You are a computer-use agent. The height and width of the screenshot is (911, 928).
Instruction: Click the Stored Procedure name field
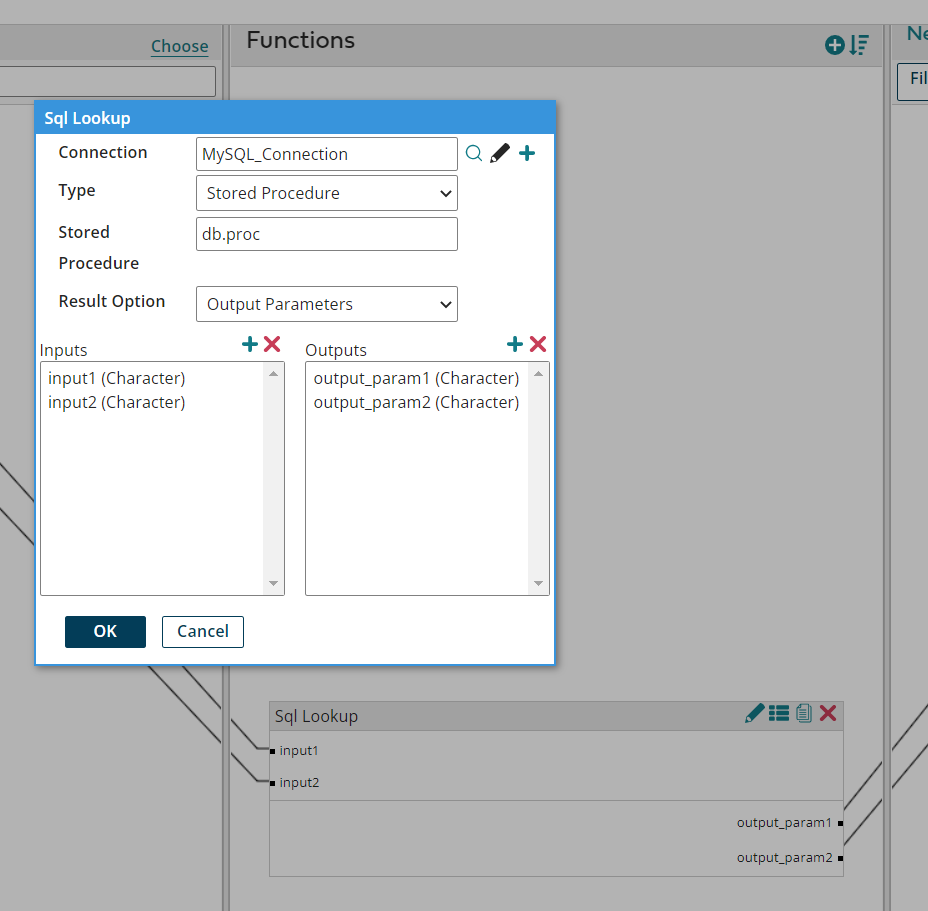pos(326,233)
